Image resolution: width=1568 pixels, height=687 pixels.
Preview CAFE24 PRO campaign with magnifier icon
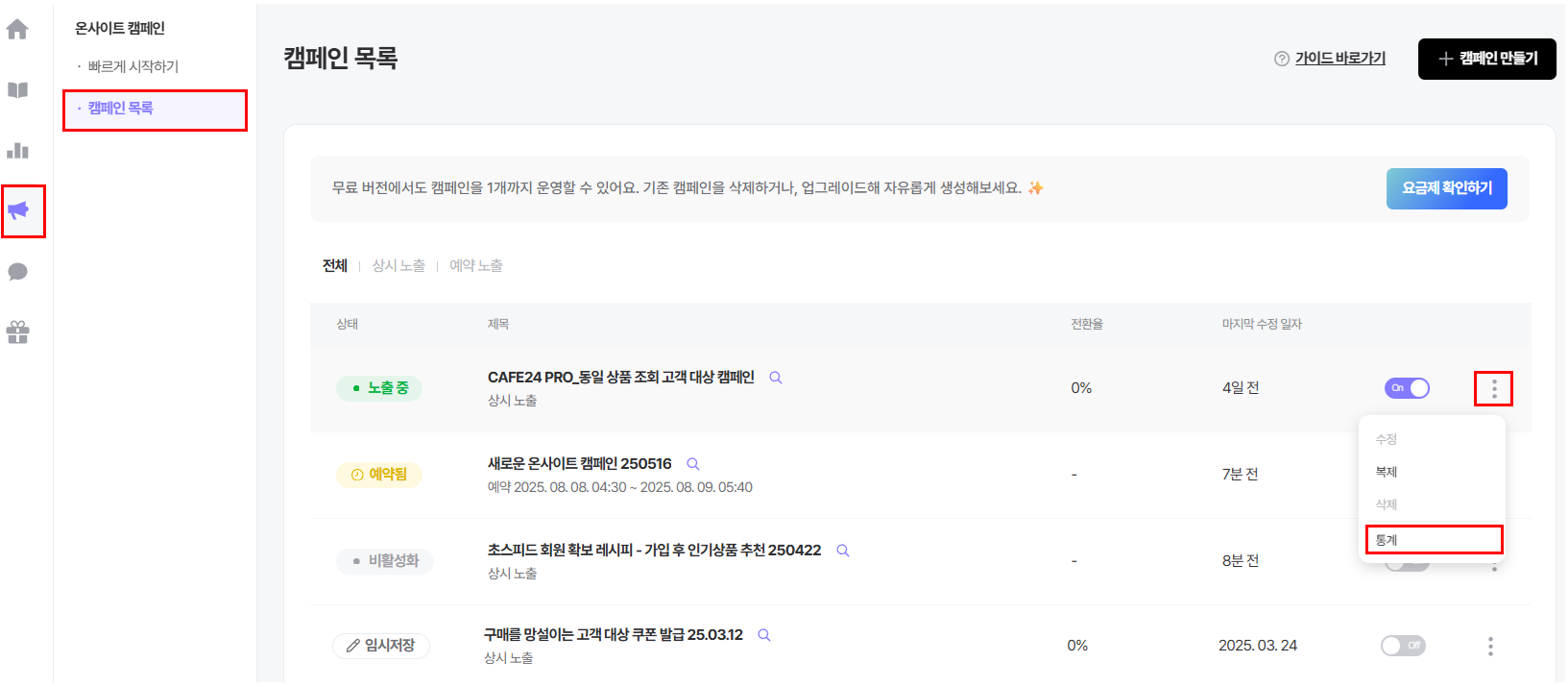[x=776, y=378]
